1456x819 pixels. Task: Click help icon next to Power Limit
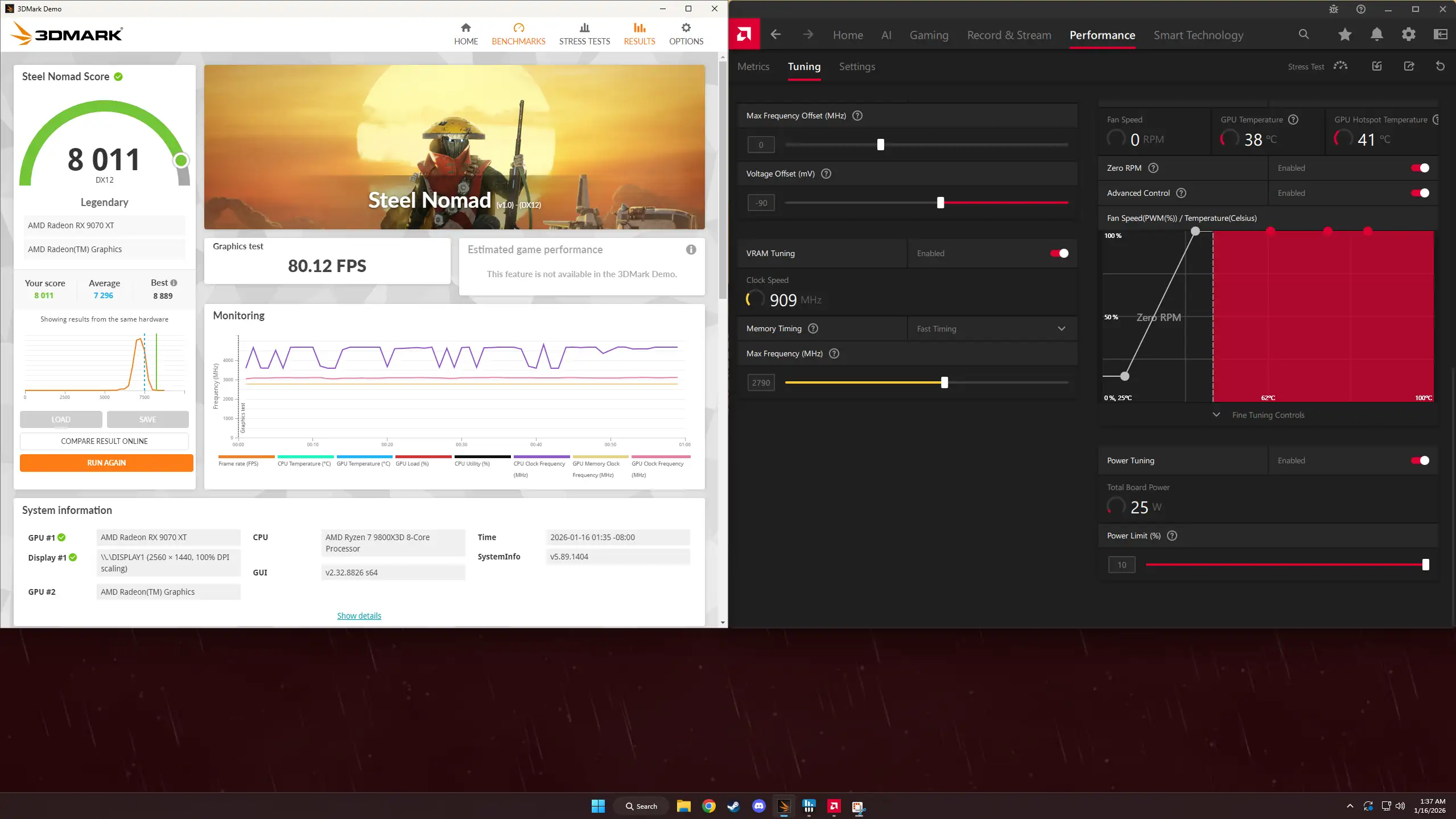pos(1172,536)
